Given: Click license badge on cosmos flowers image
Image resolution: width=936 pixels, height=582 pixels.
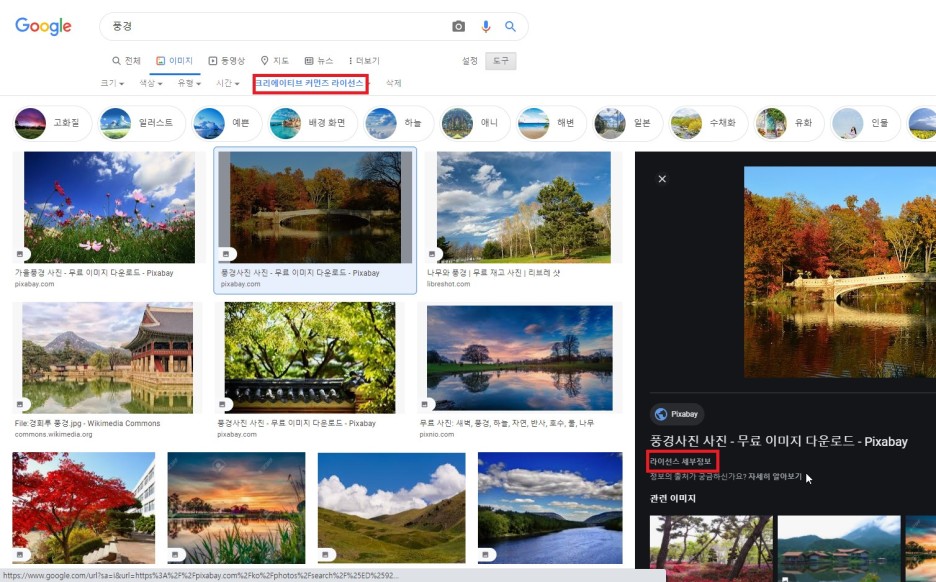Looking at the screenshot, I should 20,254.
